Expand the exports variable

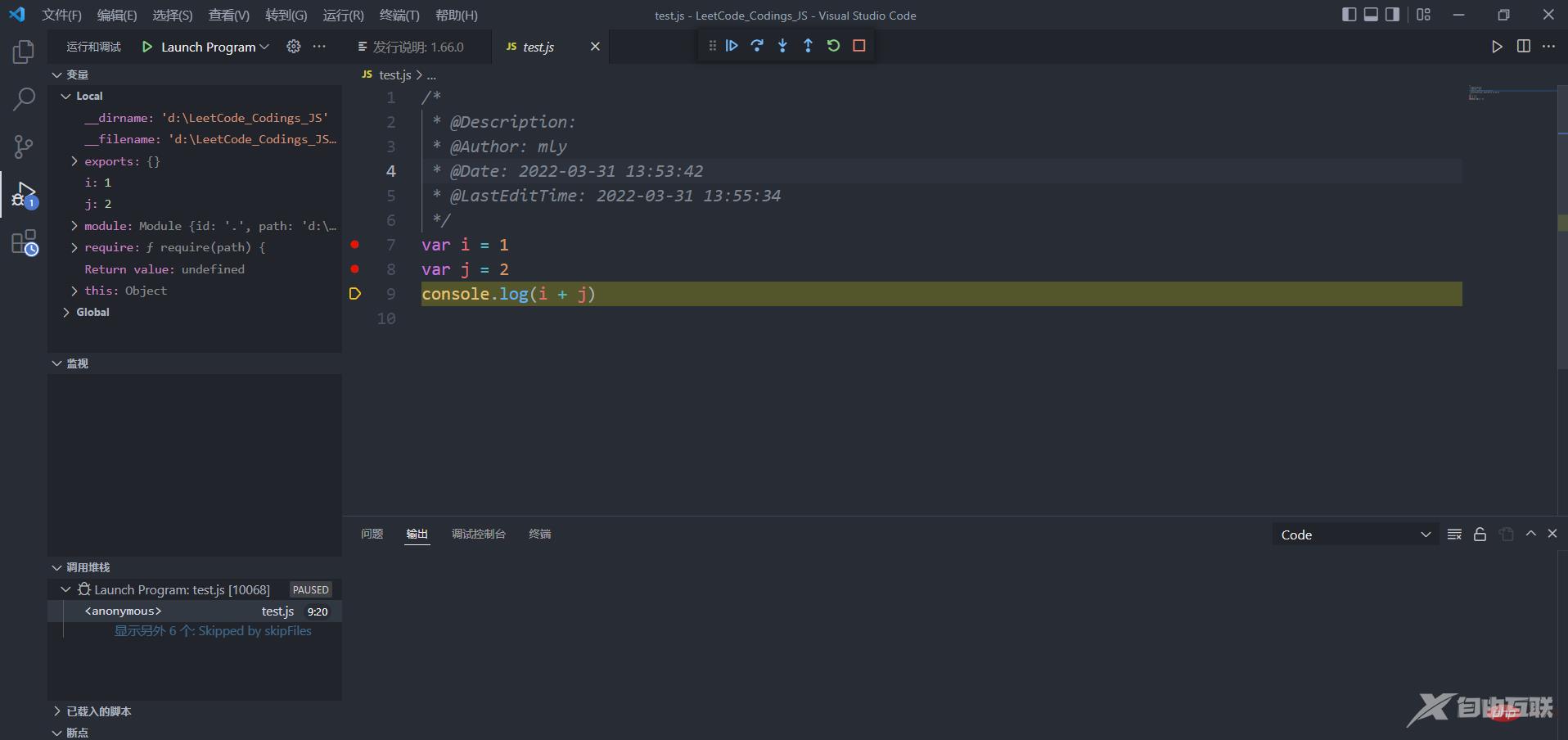pos(74,161)
